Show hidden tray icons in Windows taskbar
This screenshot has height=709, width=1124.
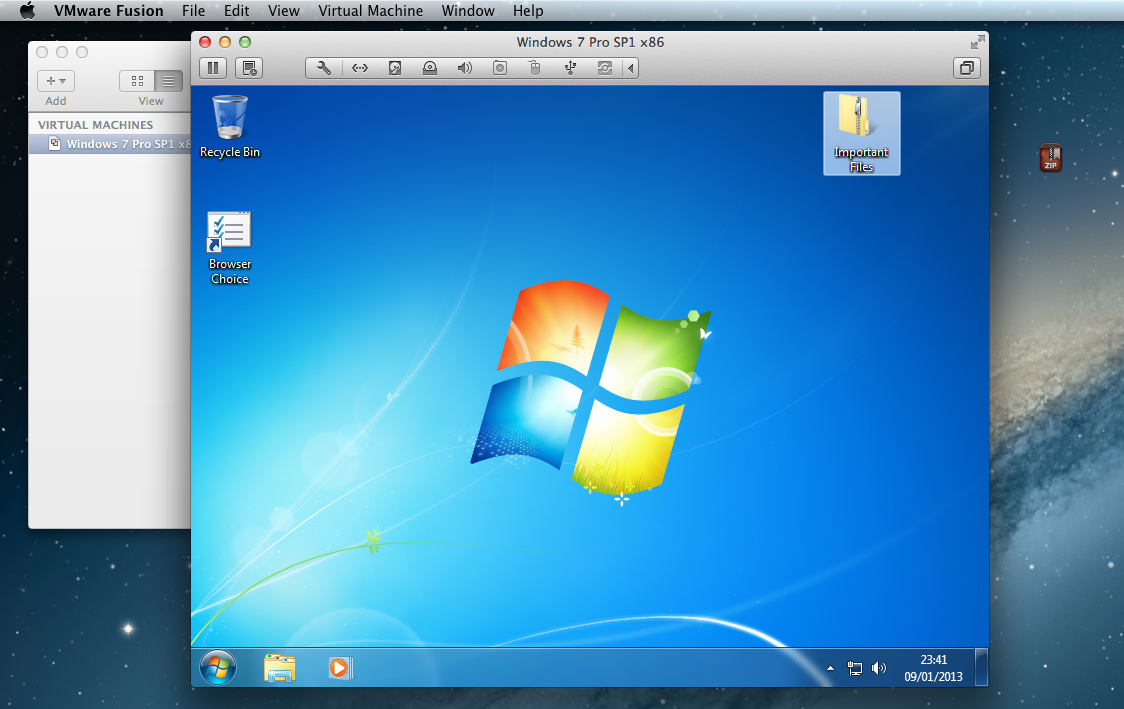coord(830,668)
